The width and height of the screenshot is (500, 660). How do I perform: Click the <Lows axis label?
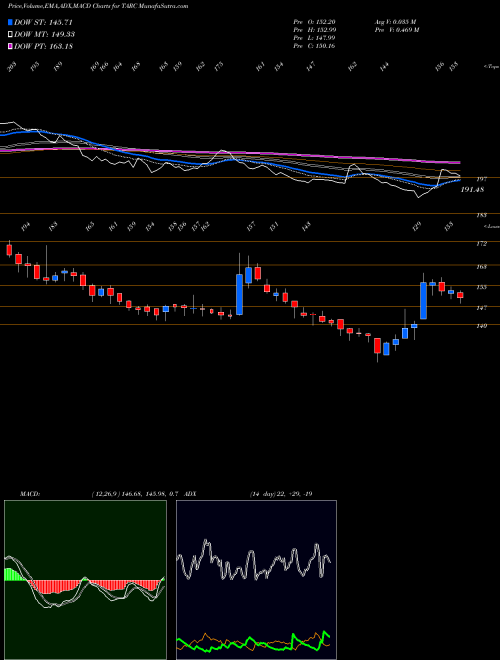tap(492, 227)
